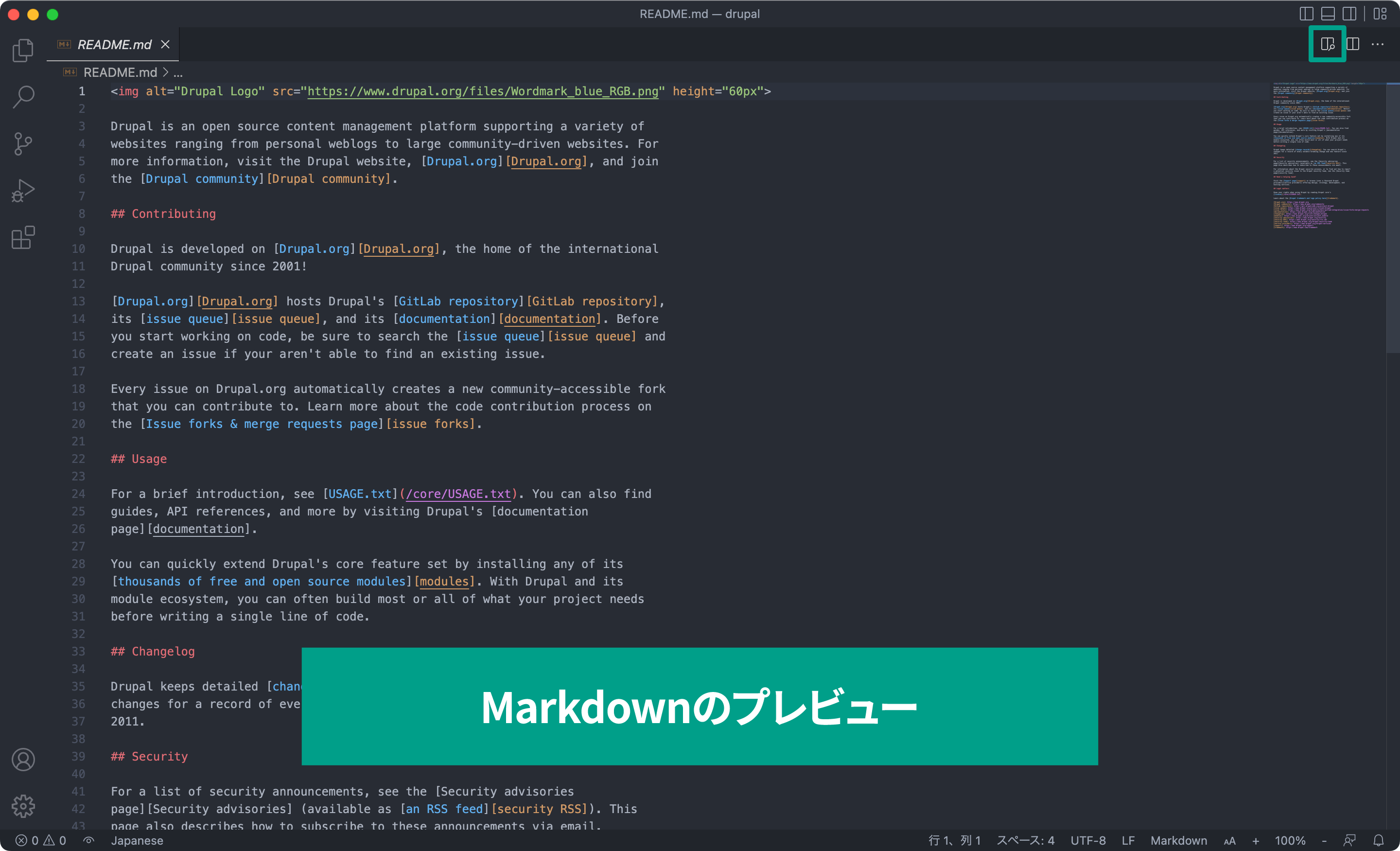The image size is (1400, 851).
Task: Click the underlined modules reference on line 29
Action: point(444,581)
